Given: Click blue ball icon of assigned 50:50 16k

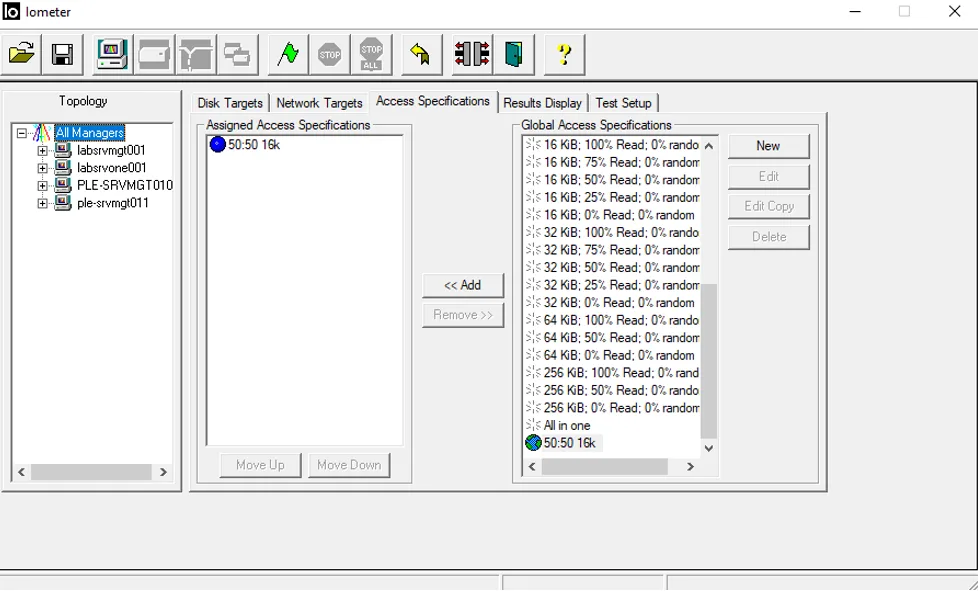Looking at the screenshot, I should click(x=218, y=145).
